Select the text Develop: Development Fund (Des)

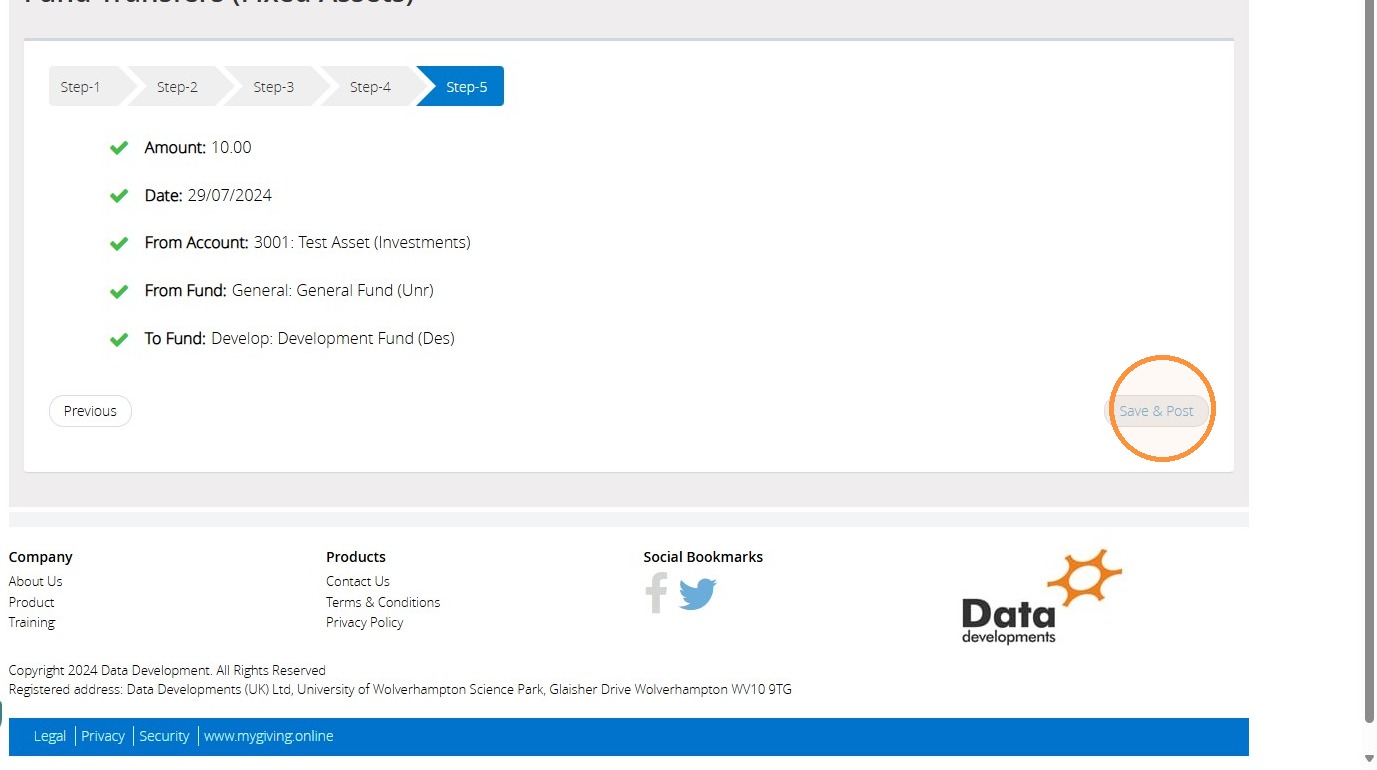click(x=333, y=338)
